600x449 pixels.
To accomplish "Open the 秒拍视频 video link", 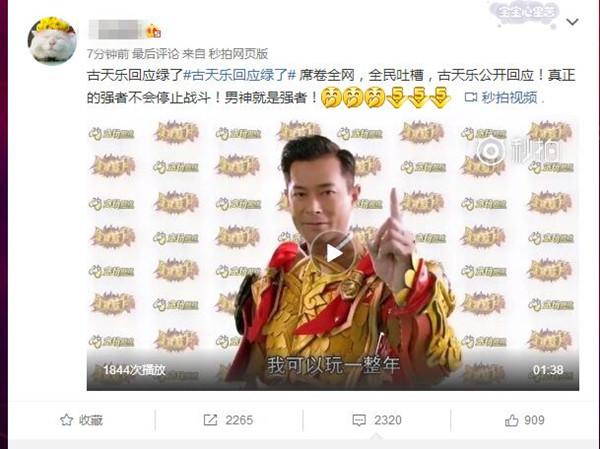I will [509, 98].
